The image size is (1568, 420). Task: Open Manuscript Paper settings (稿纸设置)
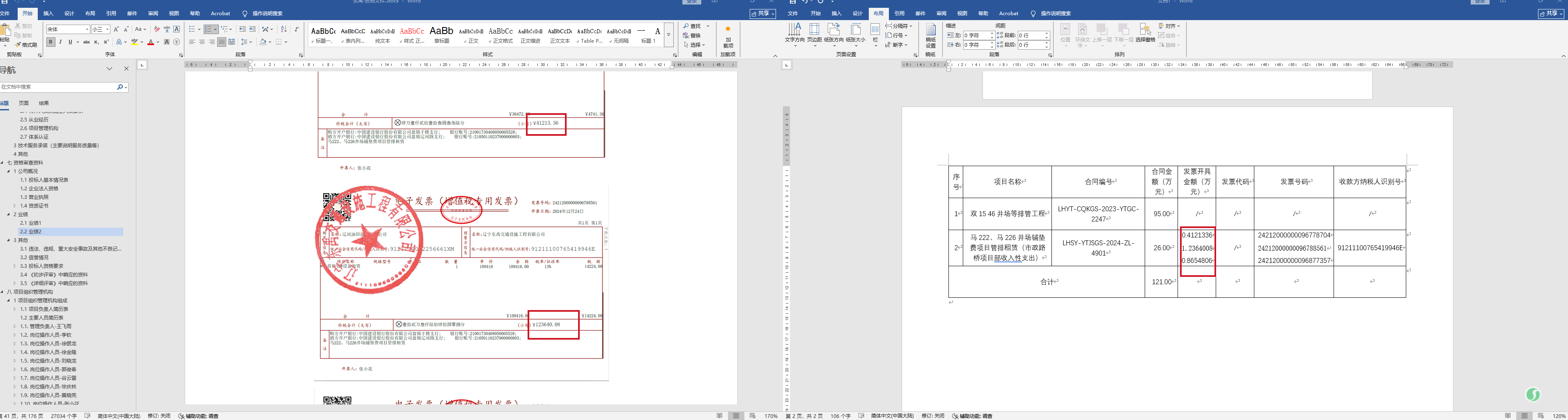[931, 35]
